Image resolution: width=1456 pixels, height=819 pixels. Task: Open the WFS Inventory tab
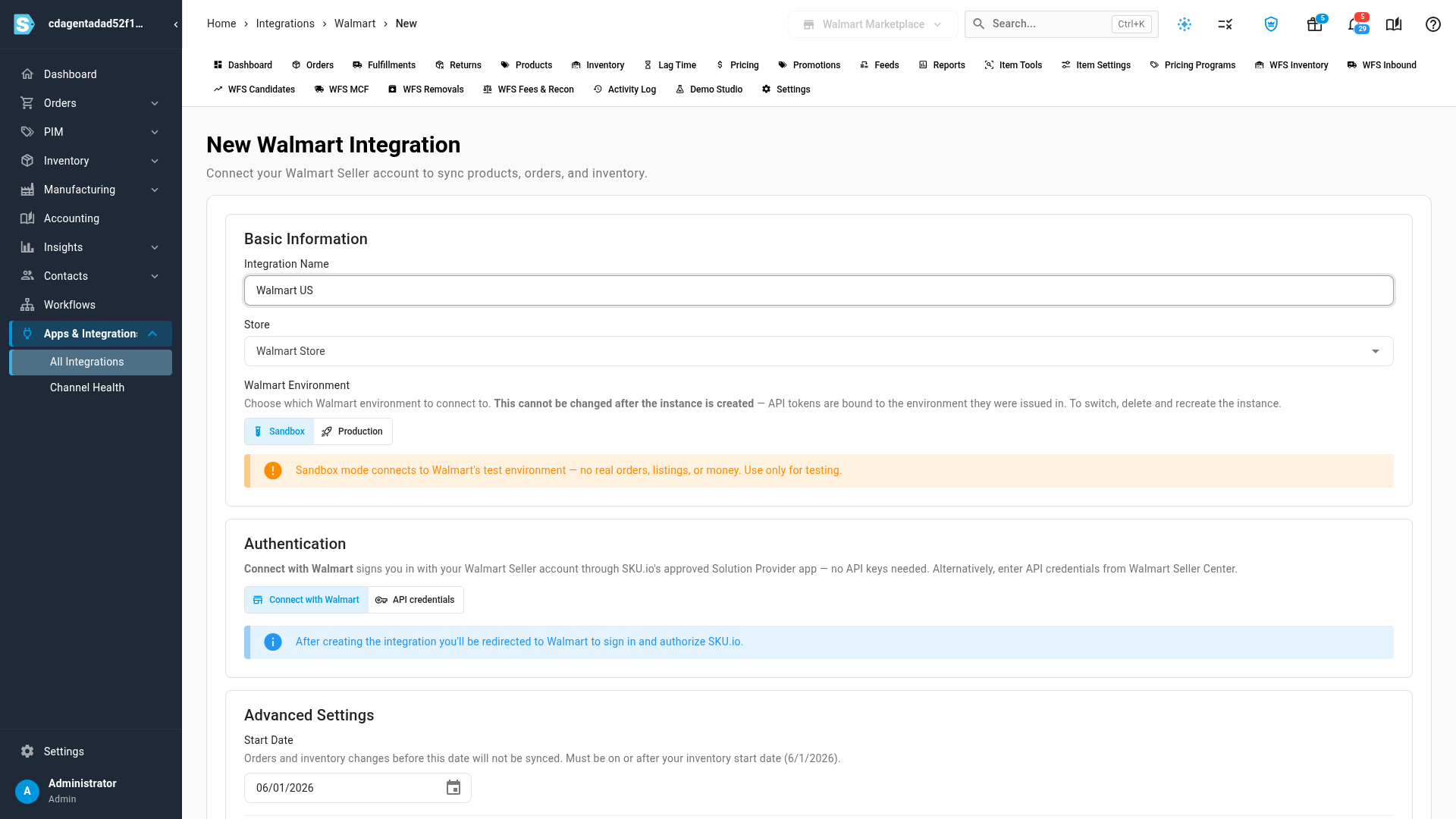[x=1291, y=65]
